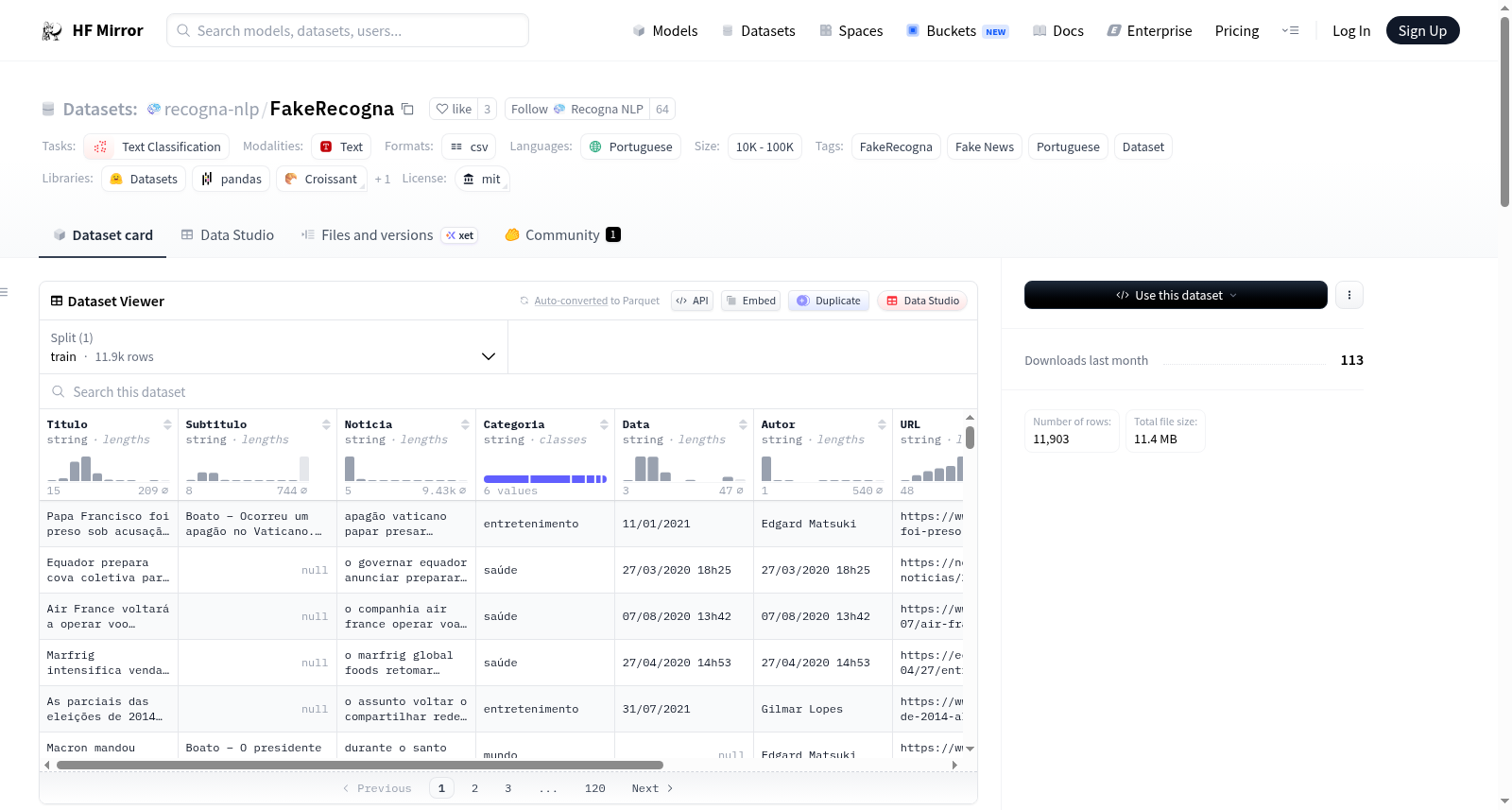1512x810 pixels.
Task: Go to Models in navigation
Action: [x=665, y=31]
